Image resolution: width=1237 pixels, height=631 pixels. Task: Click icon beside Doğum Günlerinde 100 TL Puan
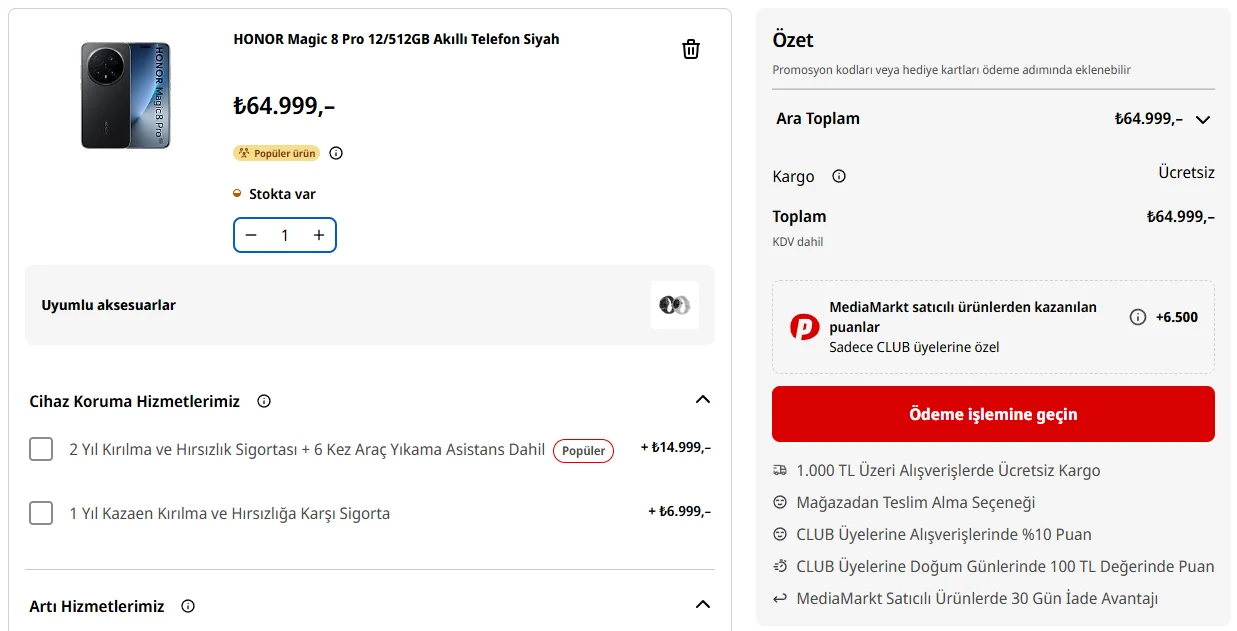coord(780,566)
